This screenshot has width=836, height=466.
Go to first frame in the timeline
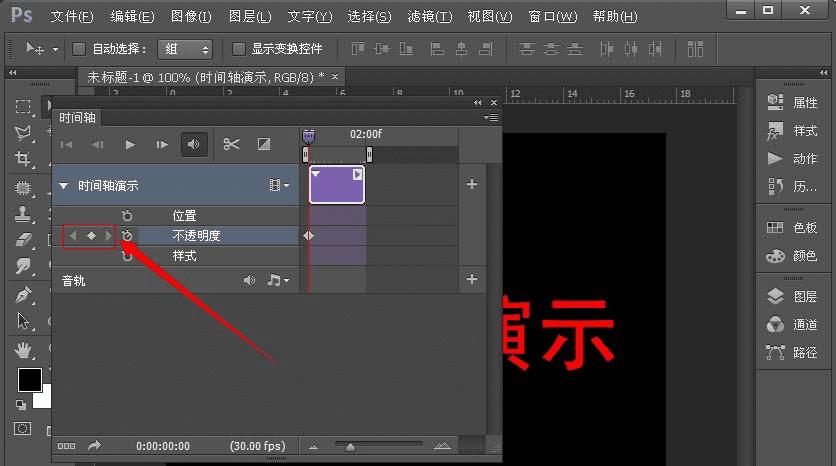[67, 144]
